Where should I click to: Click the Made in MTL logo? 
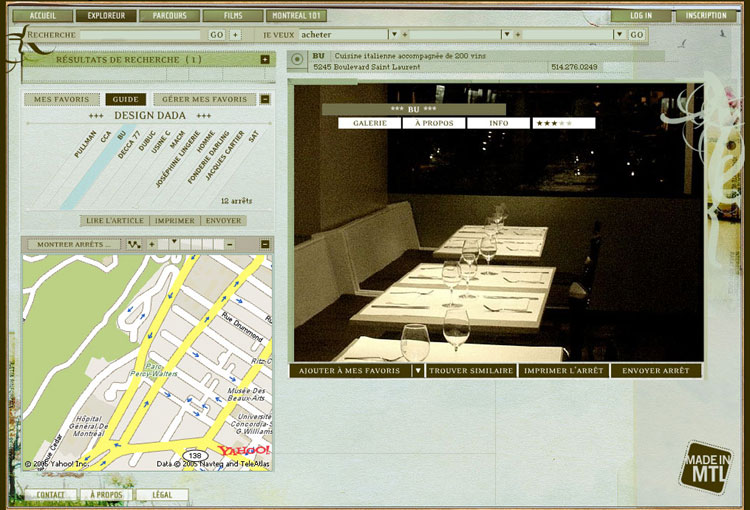pyautogui.click(x=706, y=467)
